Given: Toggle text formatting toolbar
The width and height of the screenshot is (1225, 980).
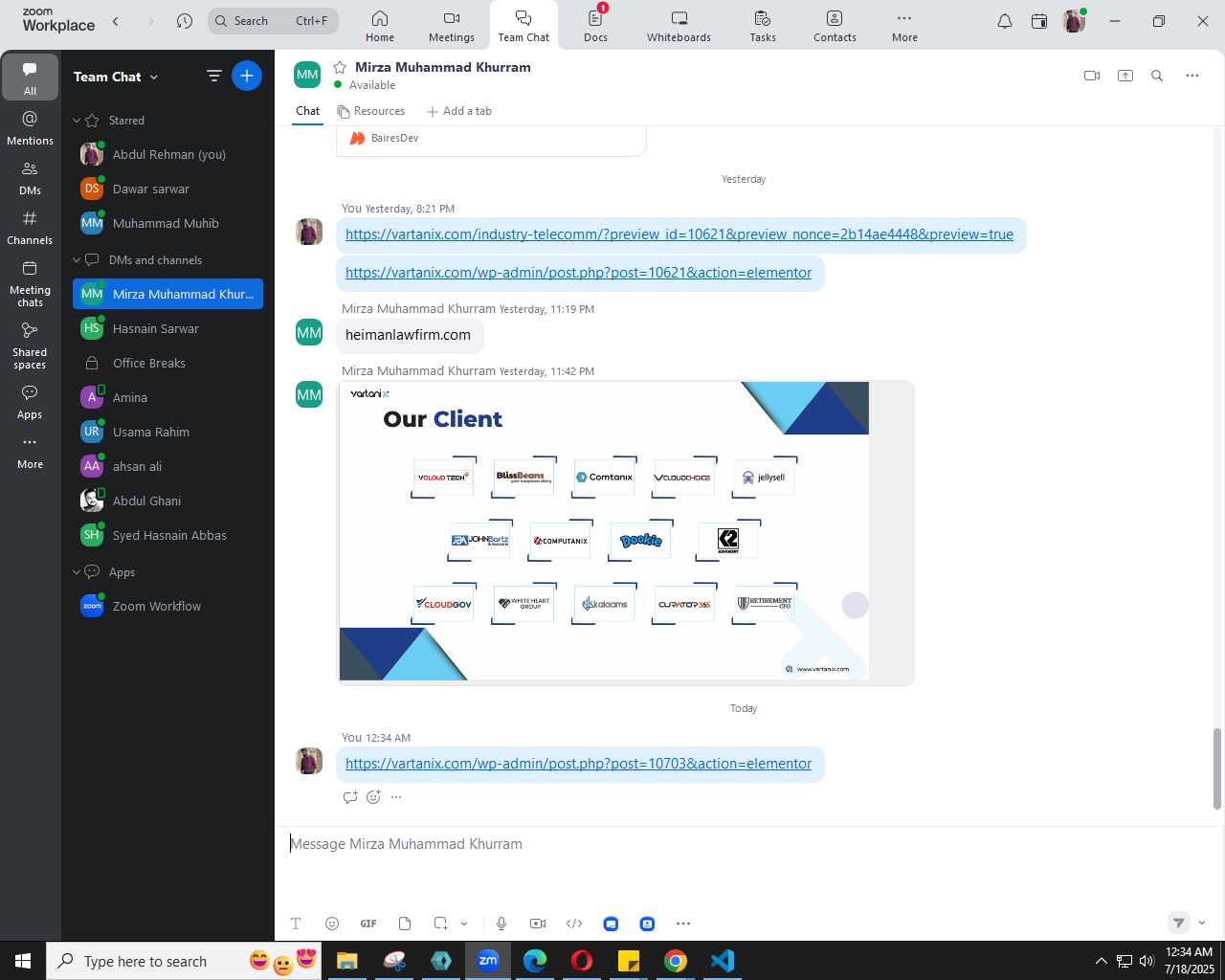Looking at the screenshot, I should click(x=296, y=924).
